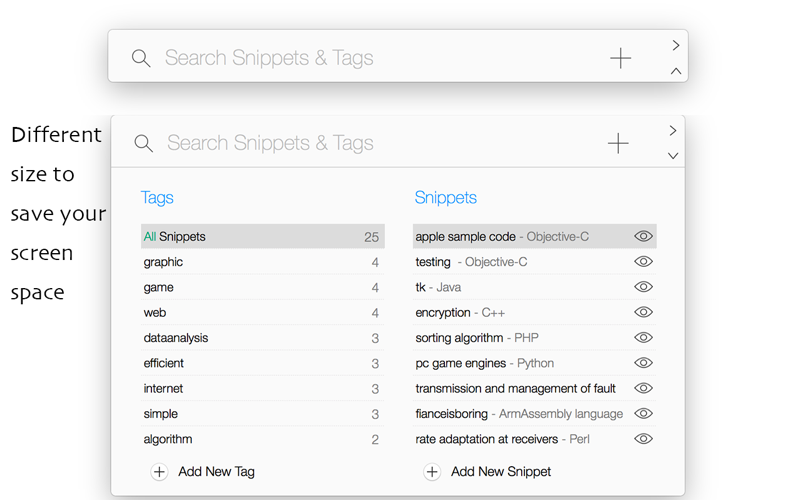
Task: Click the right chevron on the expanded panel
Action: 673,131
